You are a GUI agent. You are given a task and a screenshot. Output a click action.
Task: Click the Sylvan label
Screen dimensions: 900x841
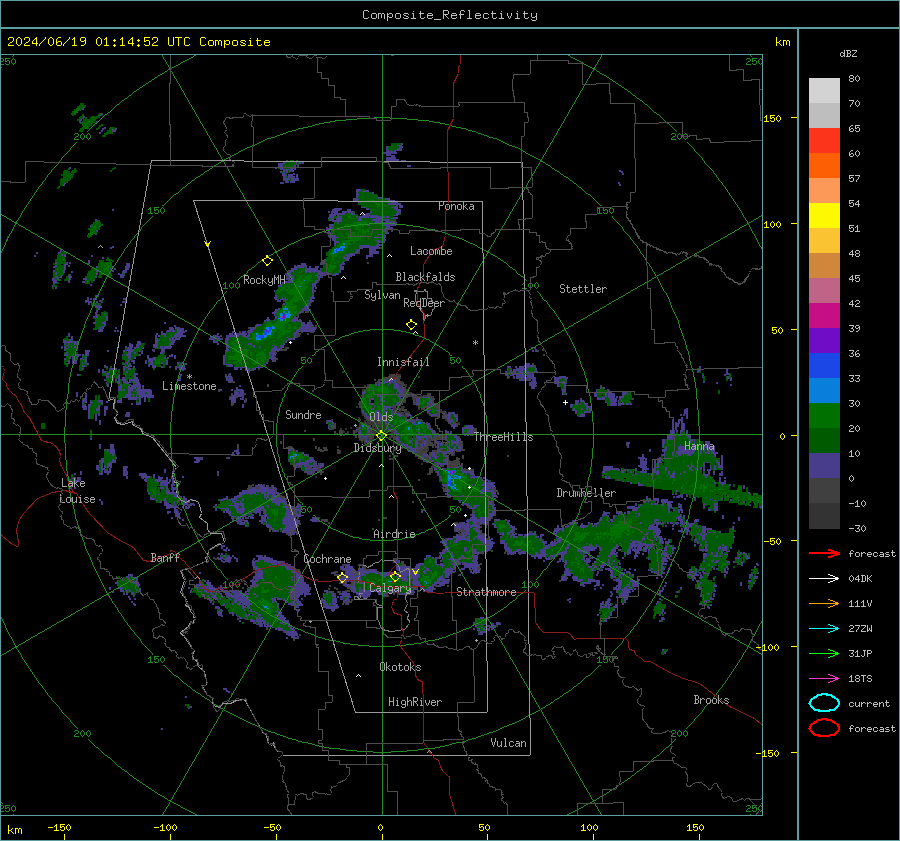(x=382, y=295)
